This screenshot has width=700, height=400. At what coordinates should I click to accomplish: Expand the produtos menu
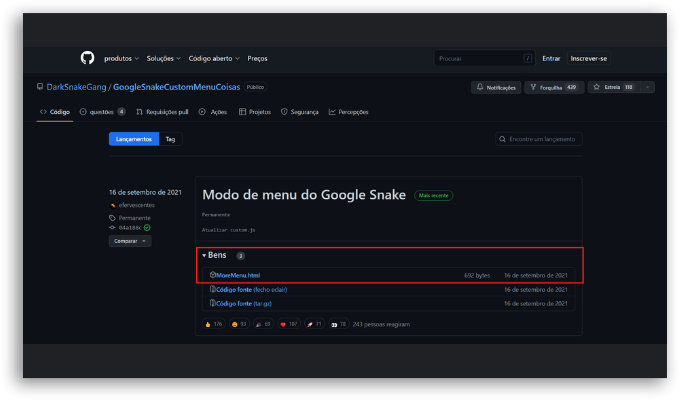coord(121,58)
